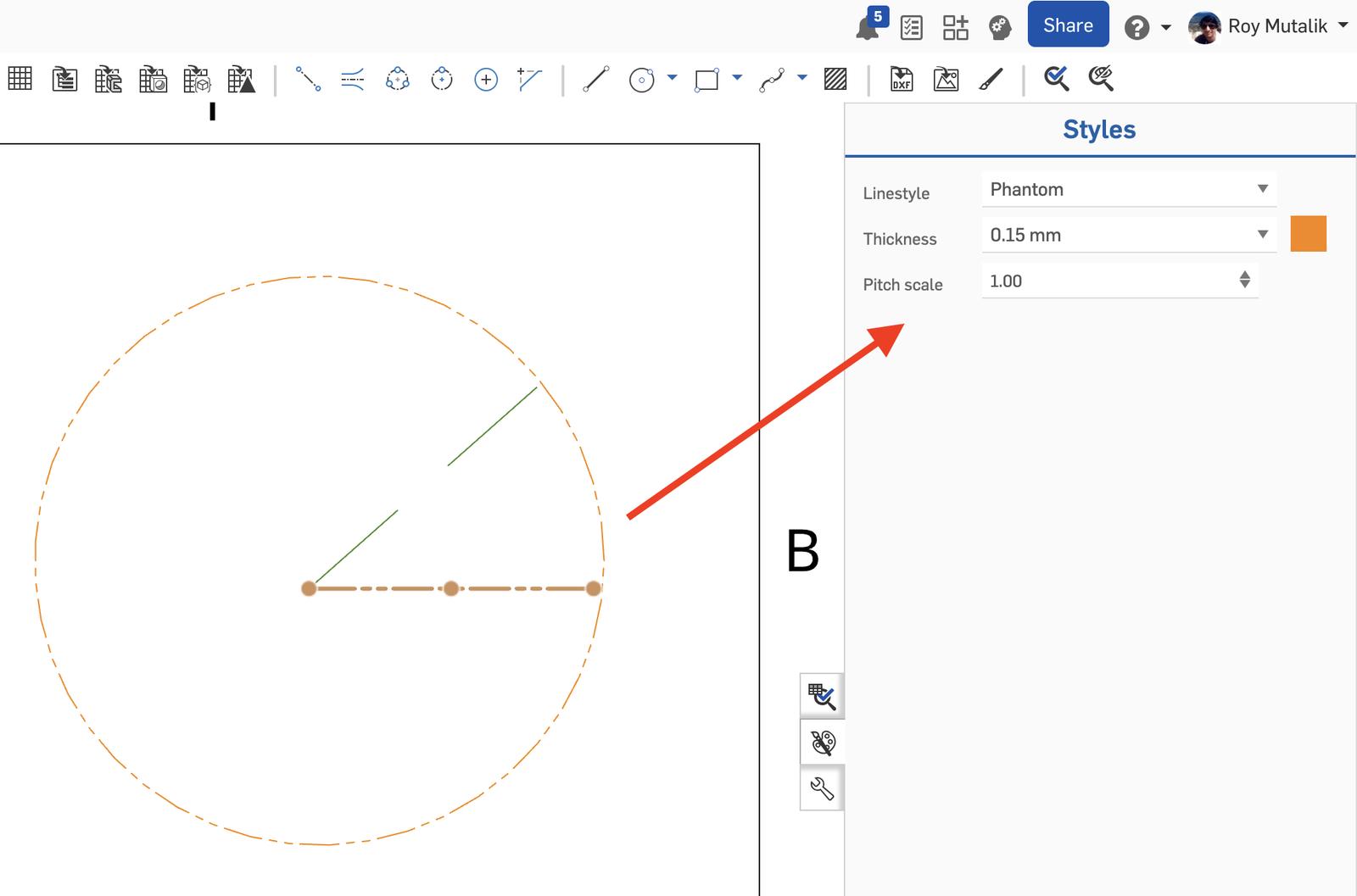The height and width of the screenshot is (896, 1357).
Task: Click the Insert image toolbar icon
Action: [946, 80]
